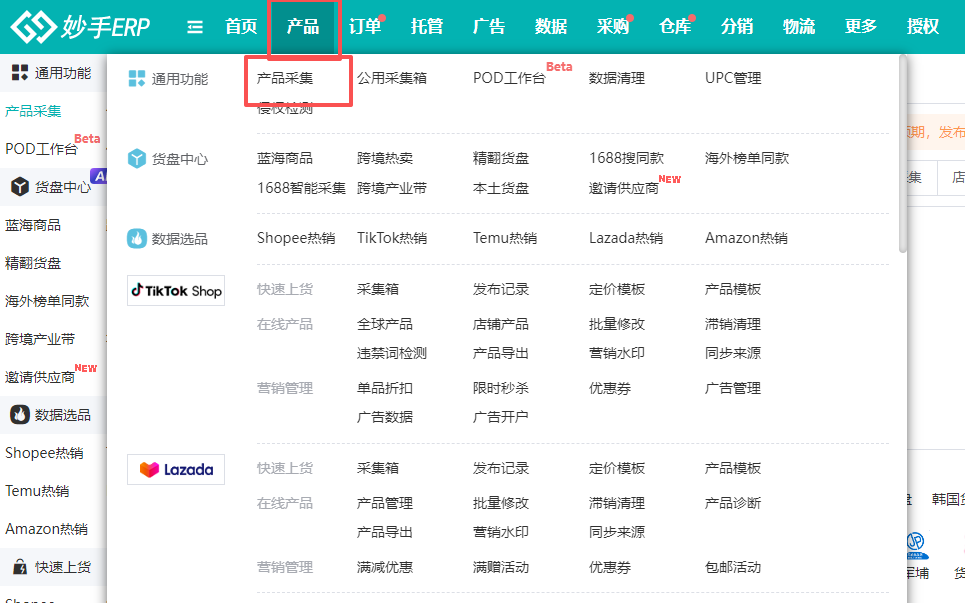The width and height of the screenshot is (965, 603).
Task: Open the 订单 top menu
Action: pyautogui.click(x=365, y=26)
